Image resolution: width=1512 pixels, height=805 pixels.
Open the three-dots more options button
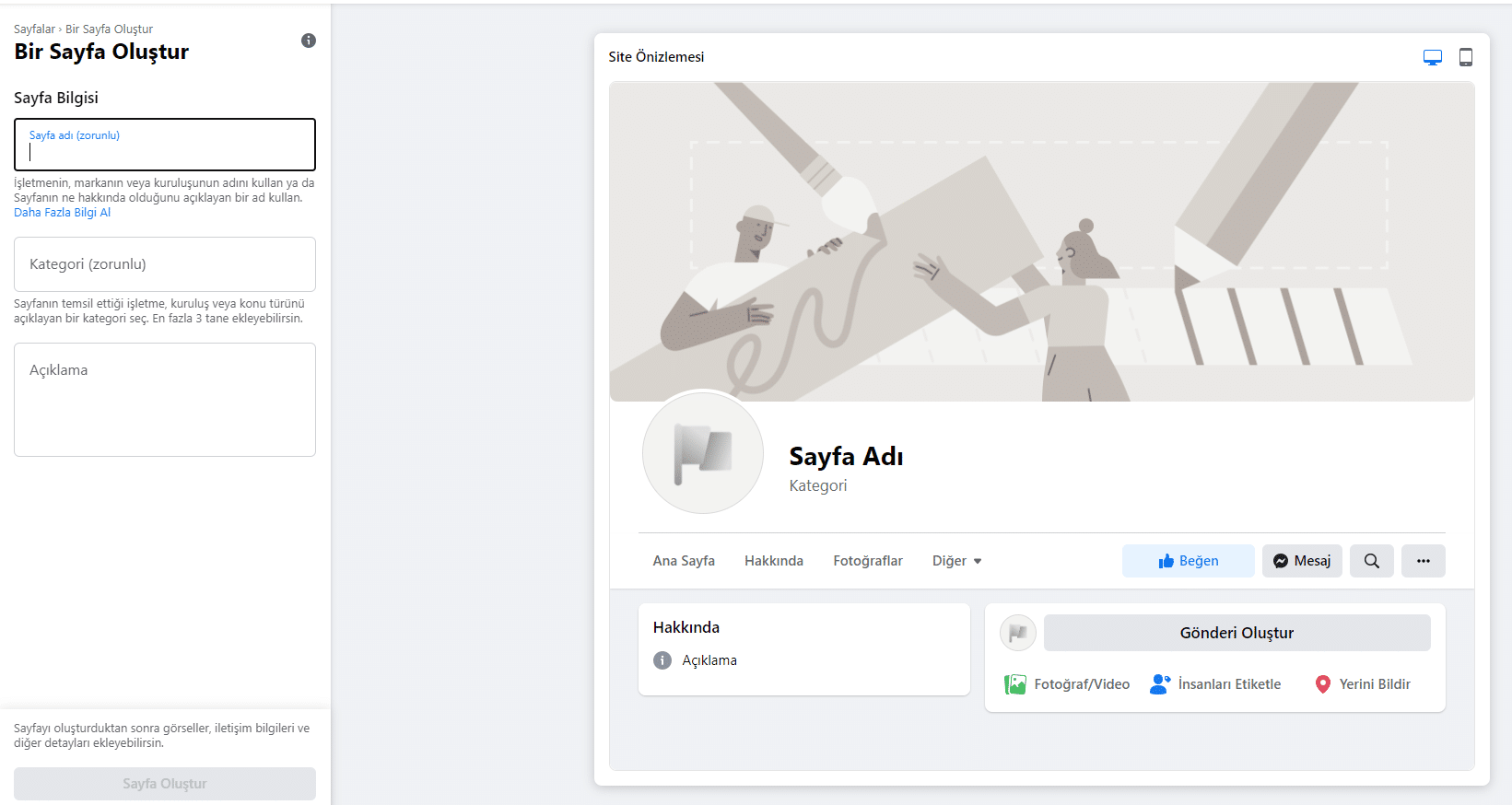[1423, 561]
